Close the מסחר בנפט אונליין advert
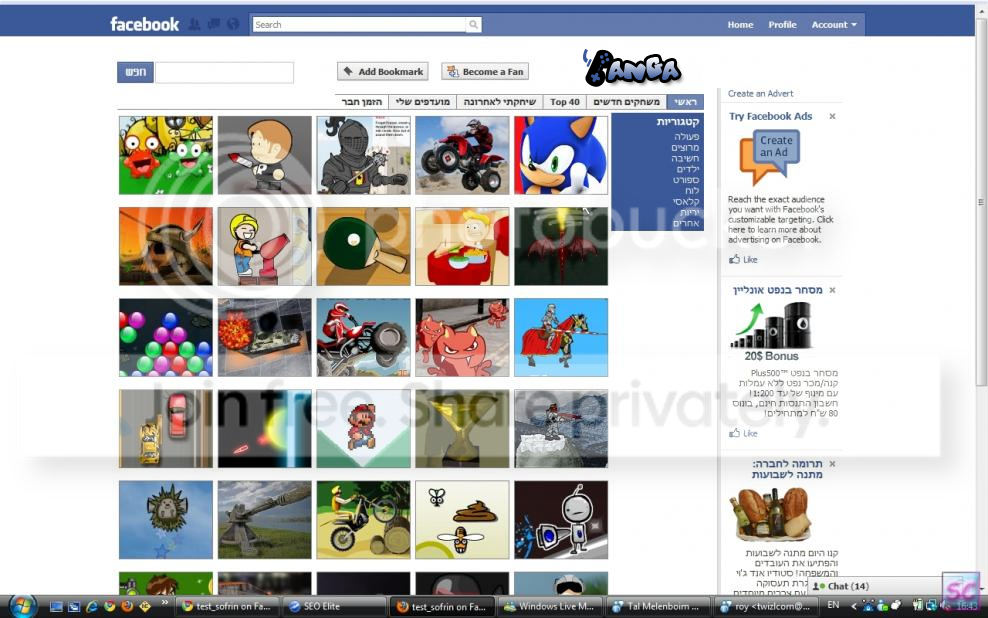 coord(832,290)
